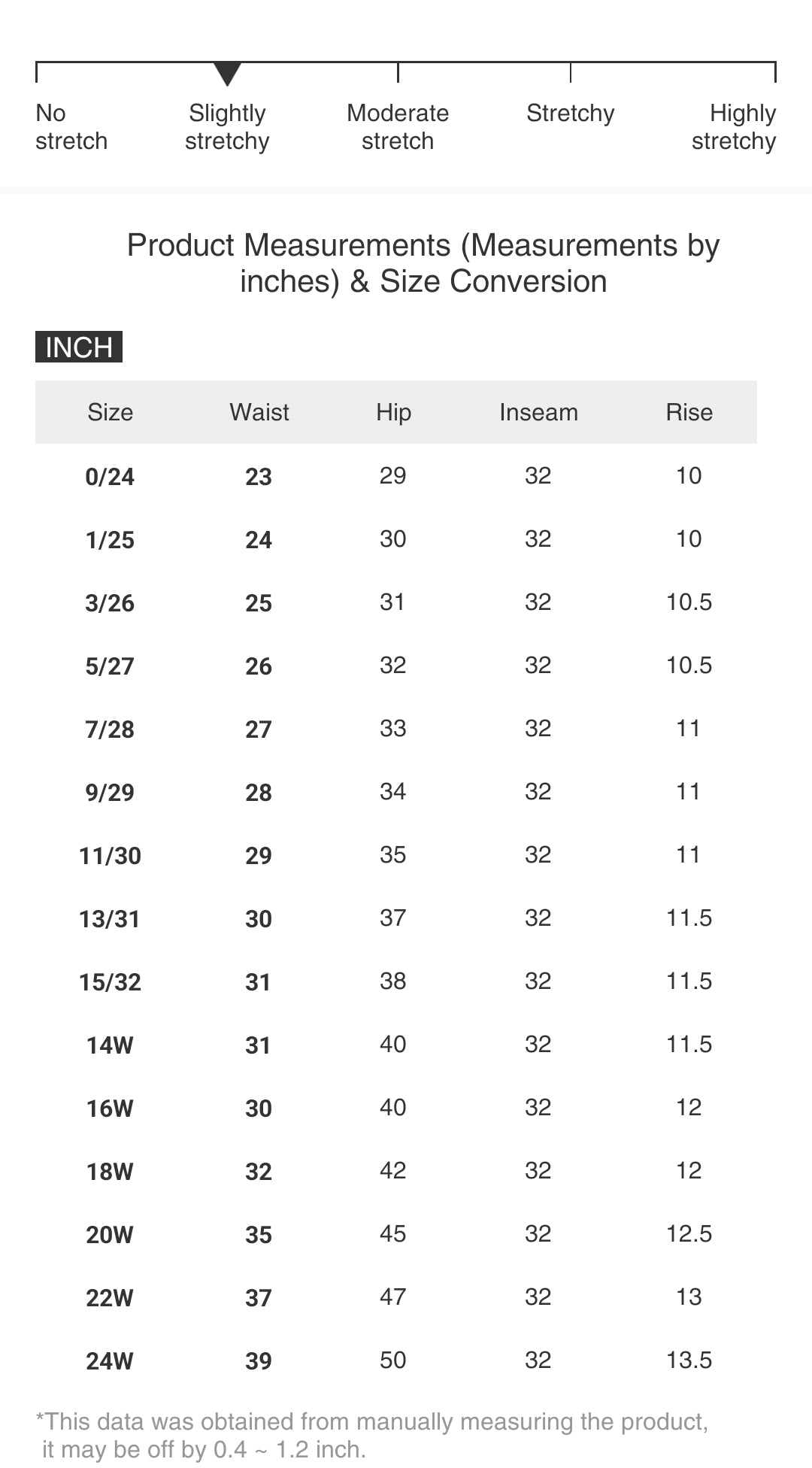Select the 7/28 size row label
The height and width of the screenshot is (1468, 812).
(x=110, y=729)
